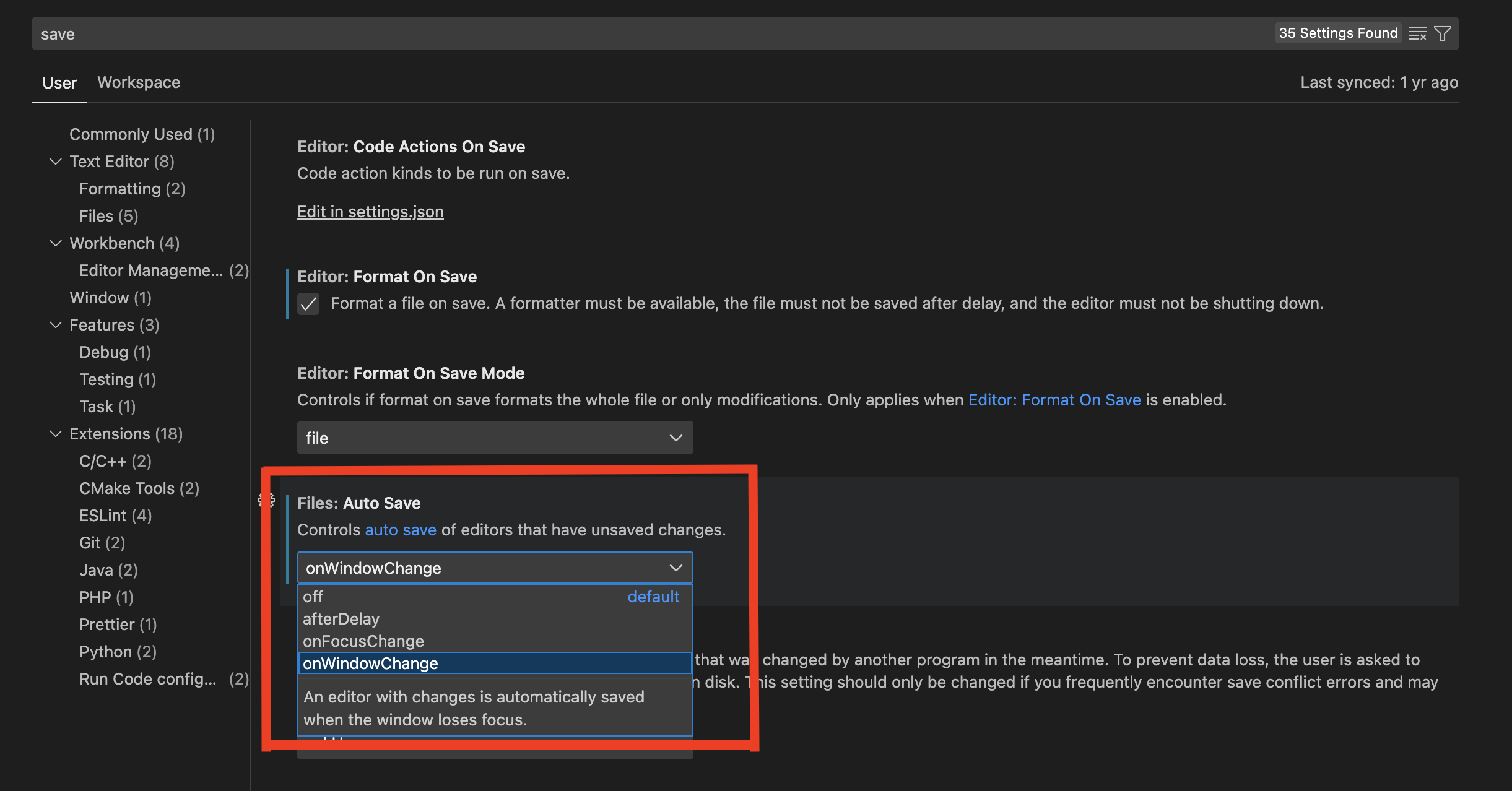Open the Git settings category
1512x791 pixels.
point(102,542)
